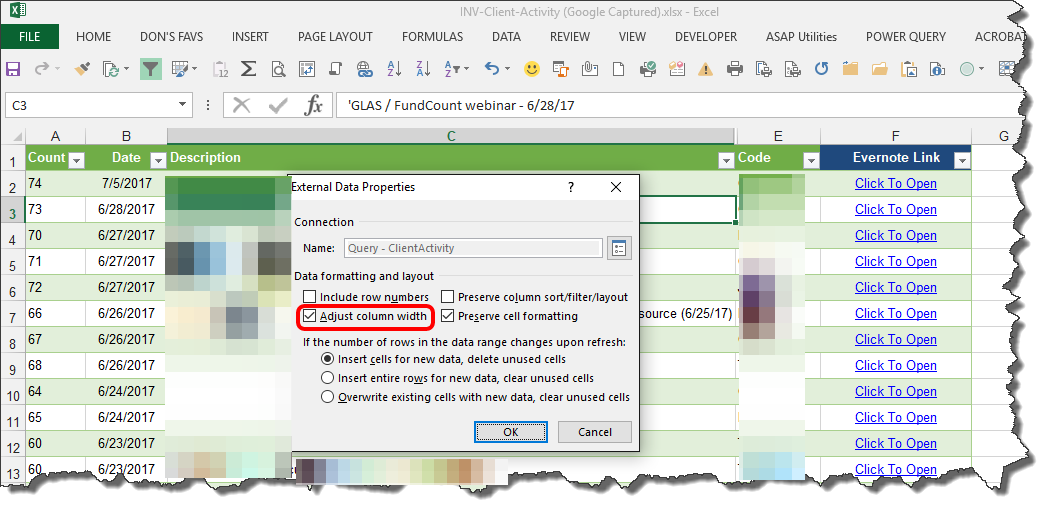Click the Save icon in Quick Access Toolbar
The image size is (1050, 513).
13,68
